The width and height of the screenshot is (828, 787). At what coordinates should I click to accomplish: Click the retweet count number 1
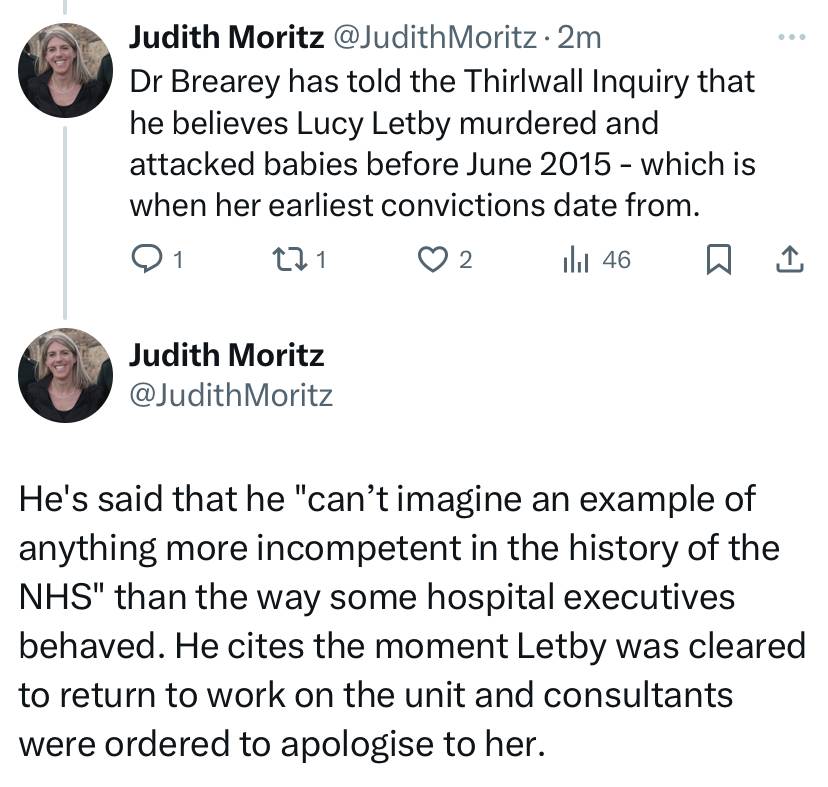322,260
